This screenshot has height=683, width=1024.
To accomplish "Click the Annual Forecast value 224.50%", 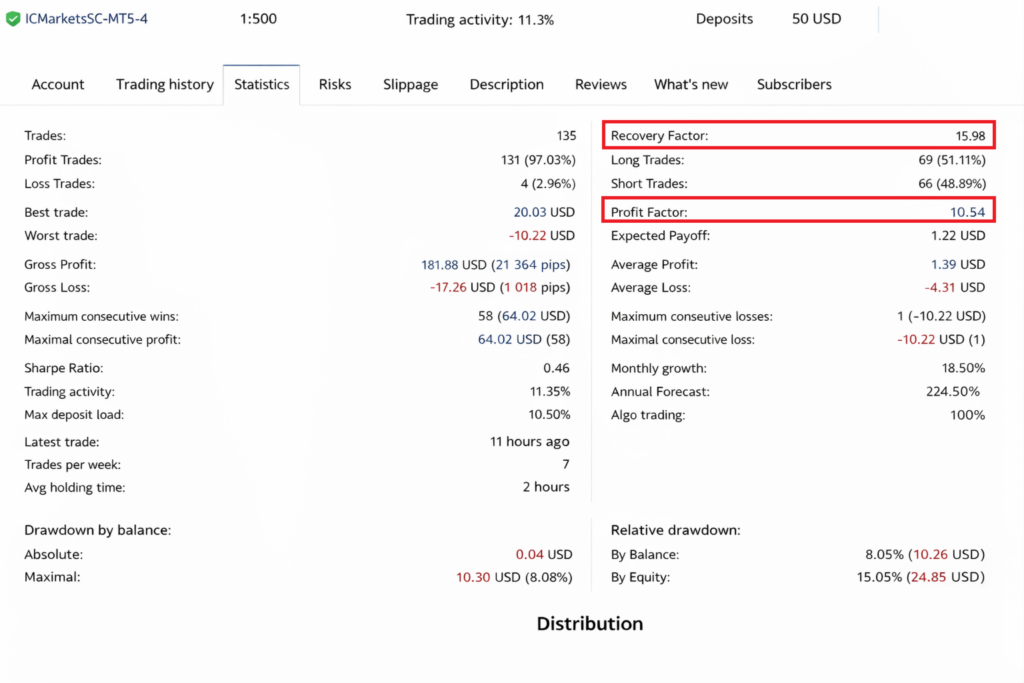I will 952,391.
